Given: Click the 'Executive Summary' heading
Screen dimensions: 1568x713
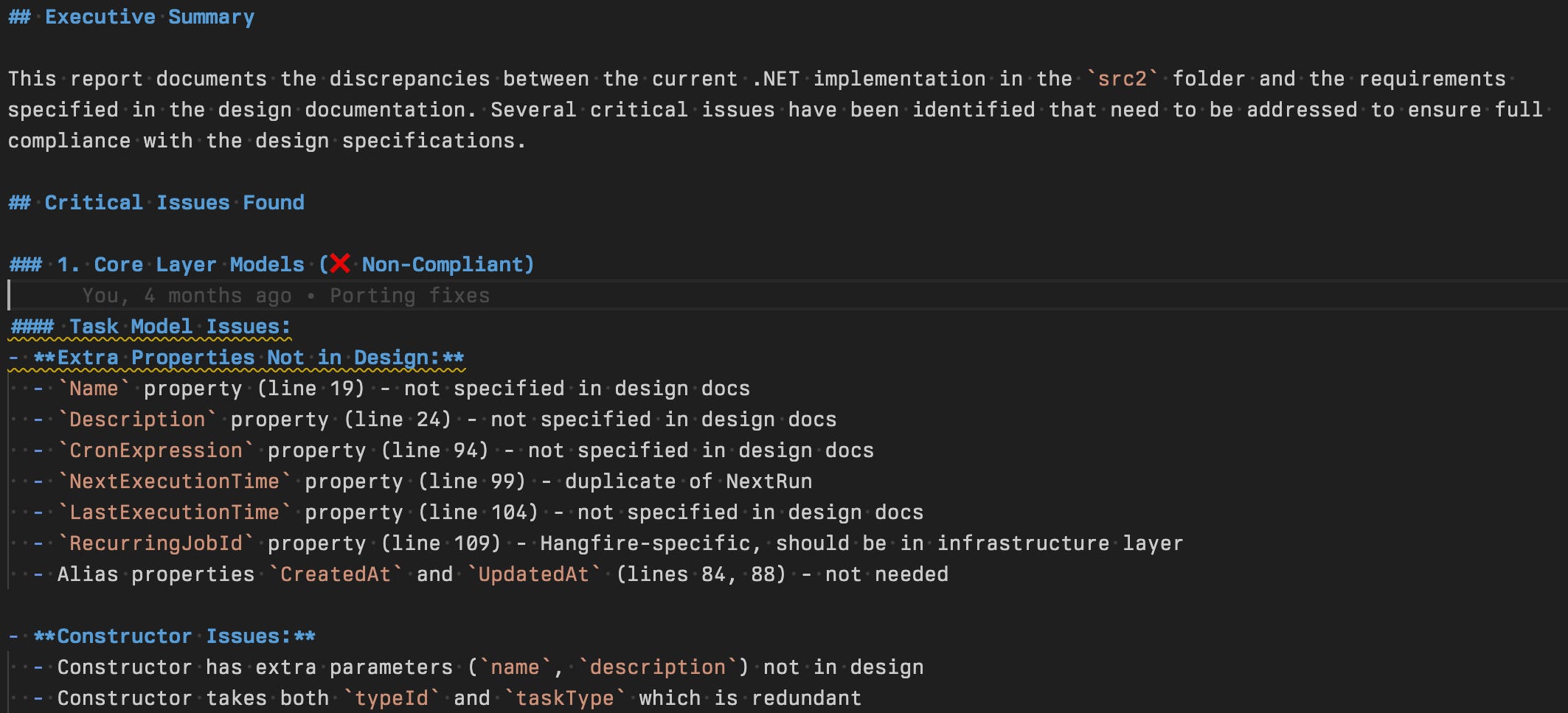Looking at the screenshot, I should [x=150, y=17].
